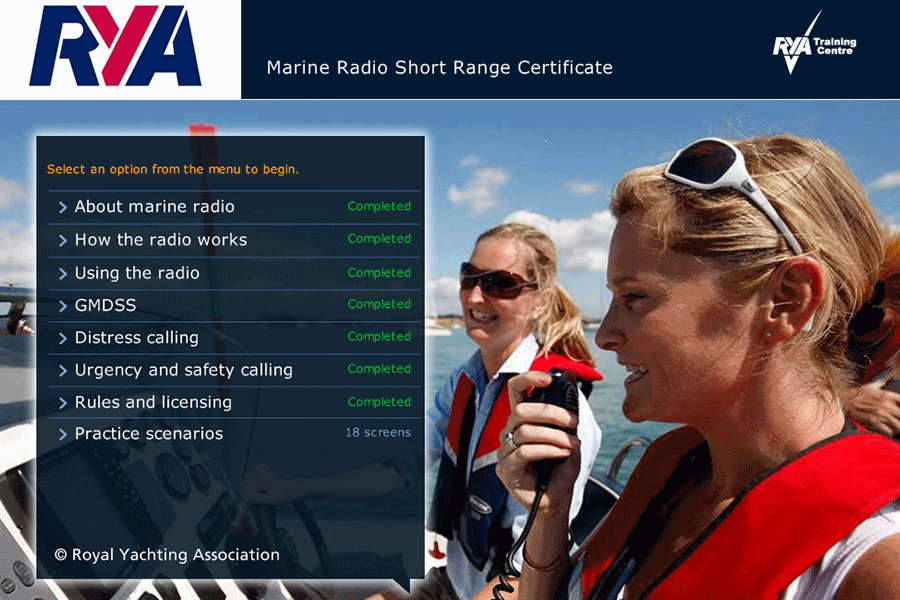Click the chevron beside Practice scenarios

(63, 435)
